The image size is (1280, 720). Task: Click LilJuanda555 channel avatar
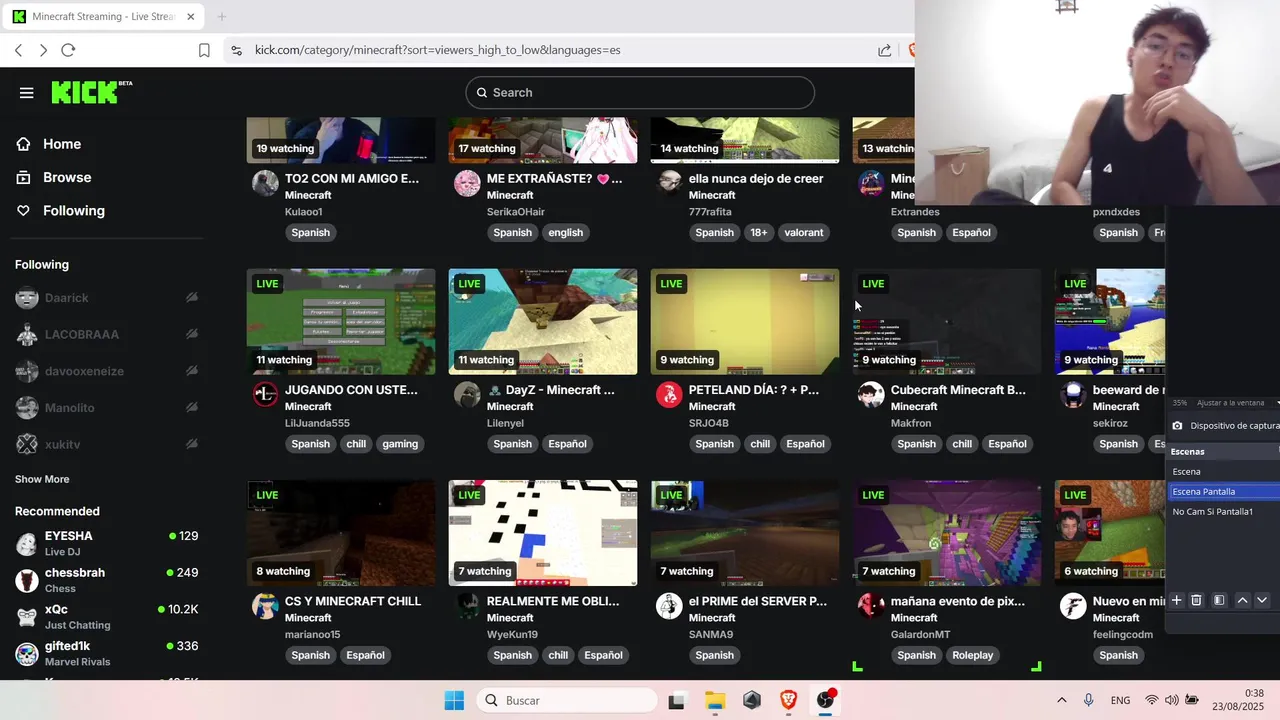[x=265, y=394]
